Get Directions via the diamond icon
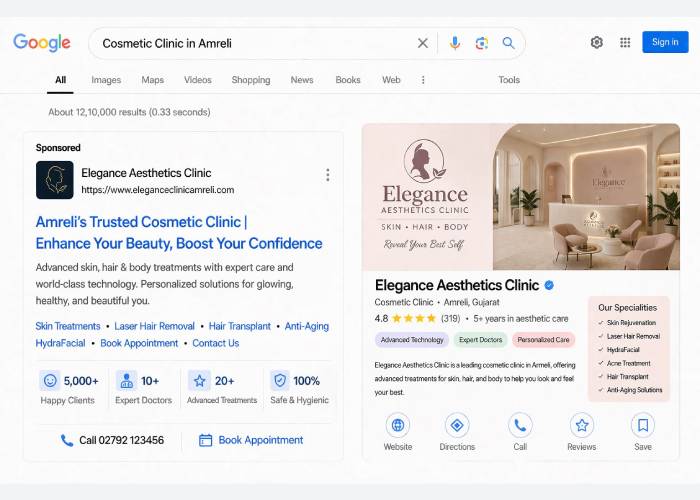 457,425
